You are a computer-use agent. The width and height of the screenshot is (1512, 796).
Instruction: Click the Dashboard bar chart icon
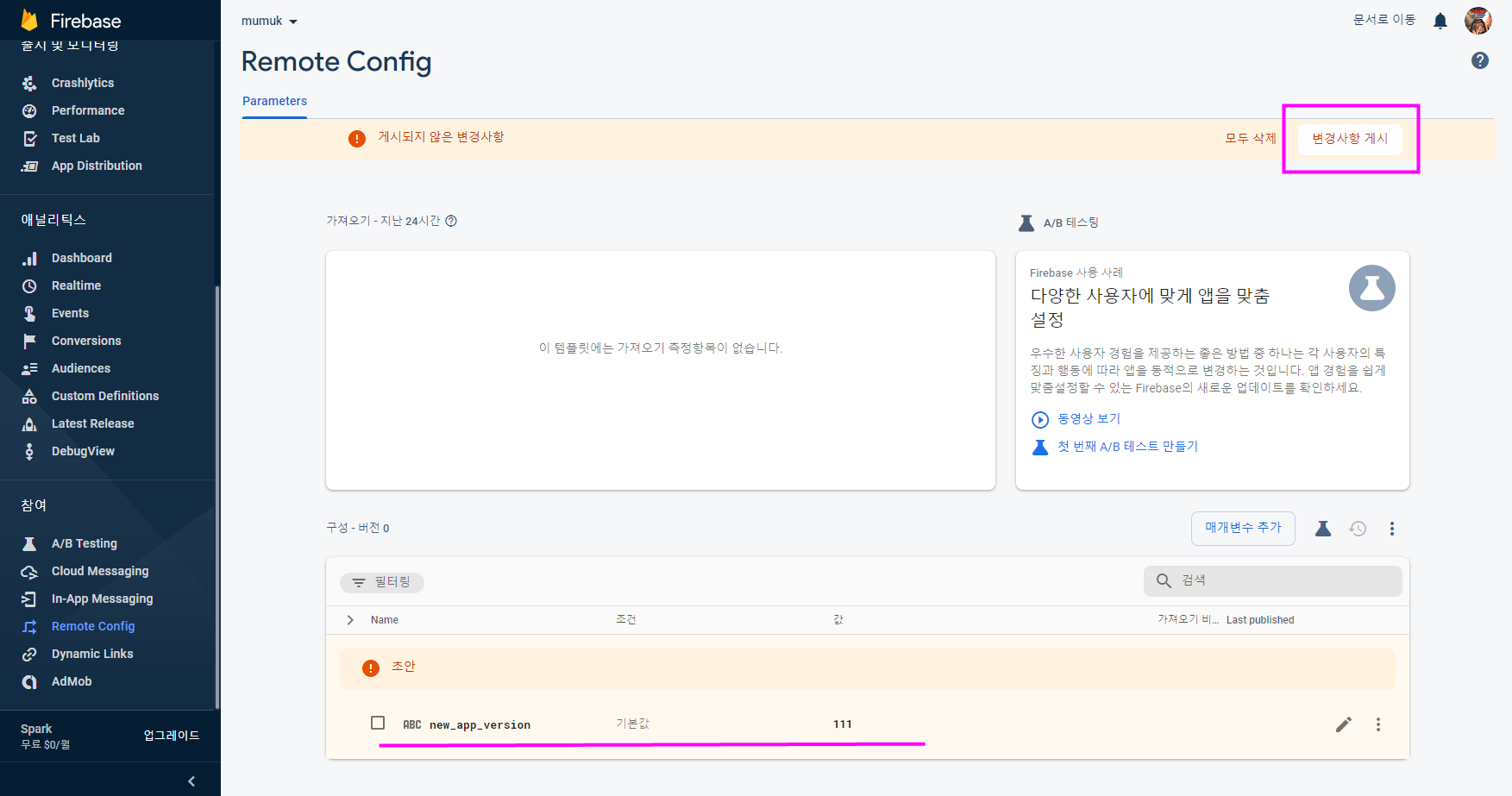[29, 258]
